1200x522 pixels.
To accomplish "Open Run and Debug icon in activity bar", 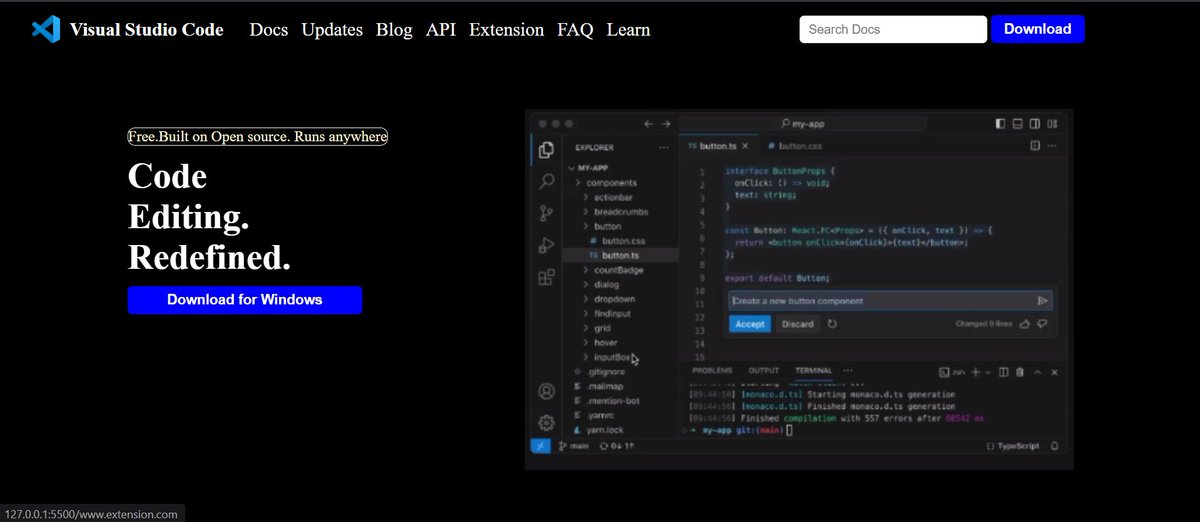I will point(547,245).
